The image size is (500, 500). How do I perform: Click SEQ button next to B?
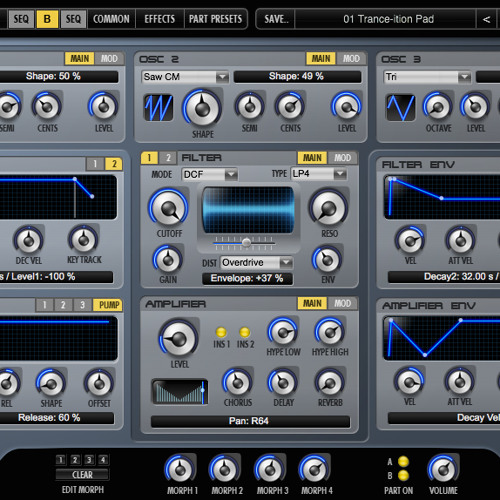73,19
